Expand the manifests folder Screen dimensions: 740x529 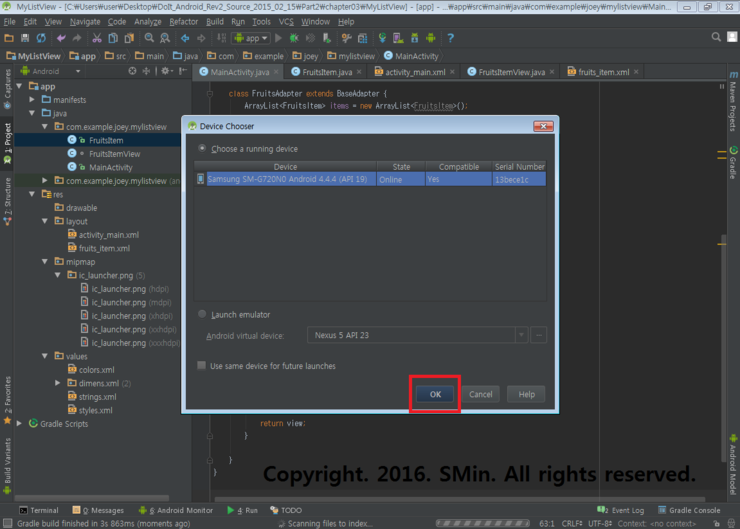click(x=32, y=100)
